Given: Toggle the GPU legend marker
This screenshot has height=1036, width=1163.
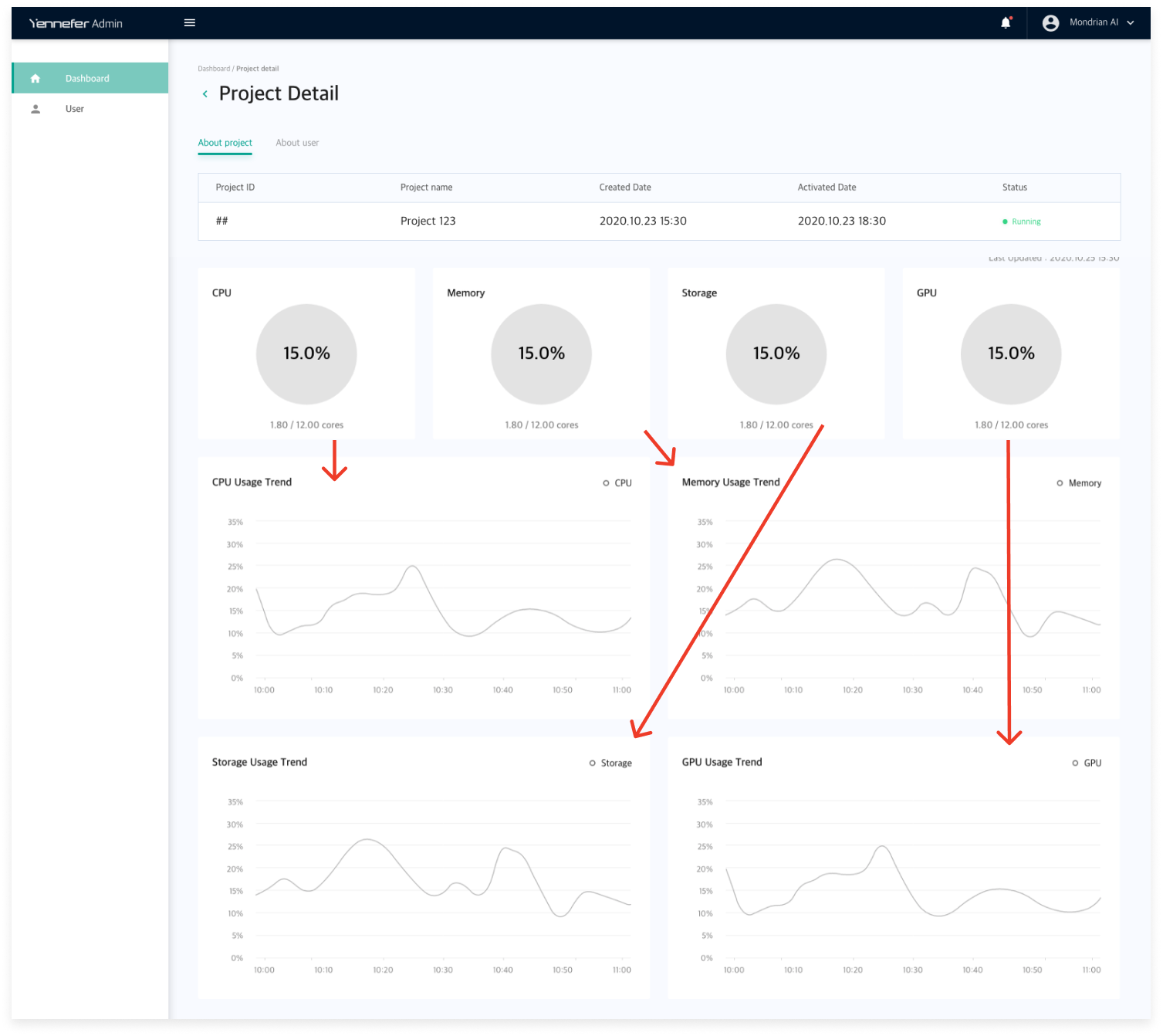Looking at the screenshot, I should (1075, 763).
